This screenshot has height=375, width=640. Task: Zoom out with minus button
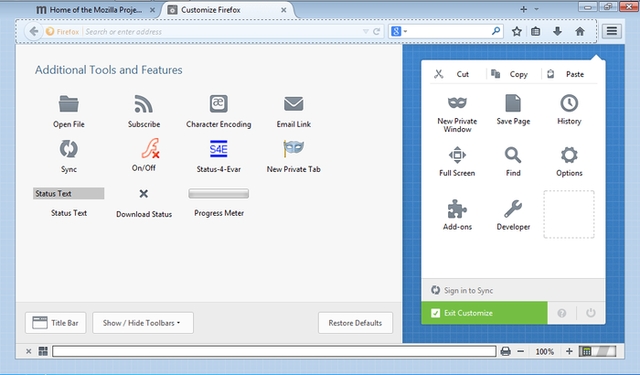(x=520, y=351)
